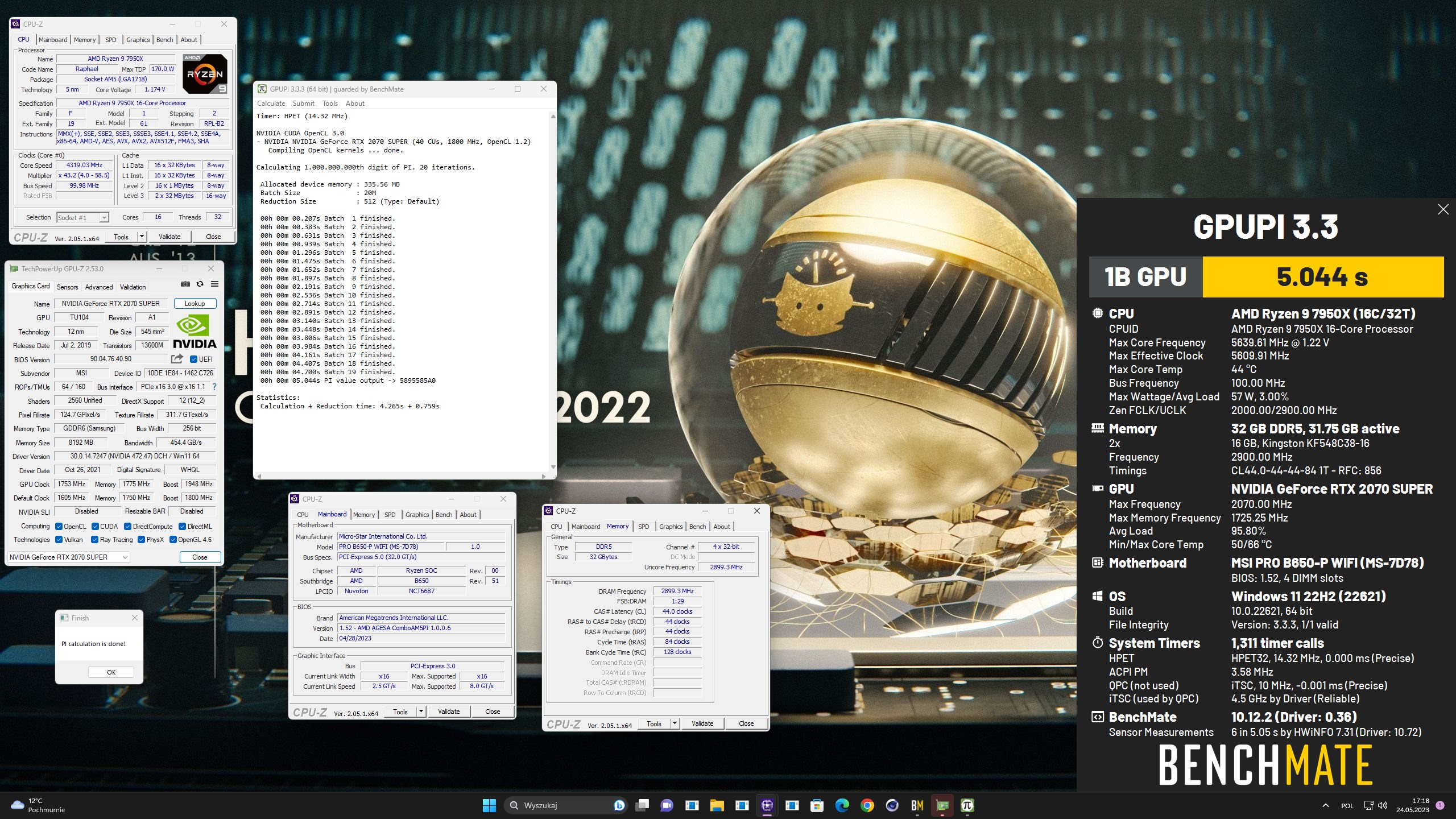
Task: Switch to Sensors tab in GPU-Z
Action: pos(68,287)
